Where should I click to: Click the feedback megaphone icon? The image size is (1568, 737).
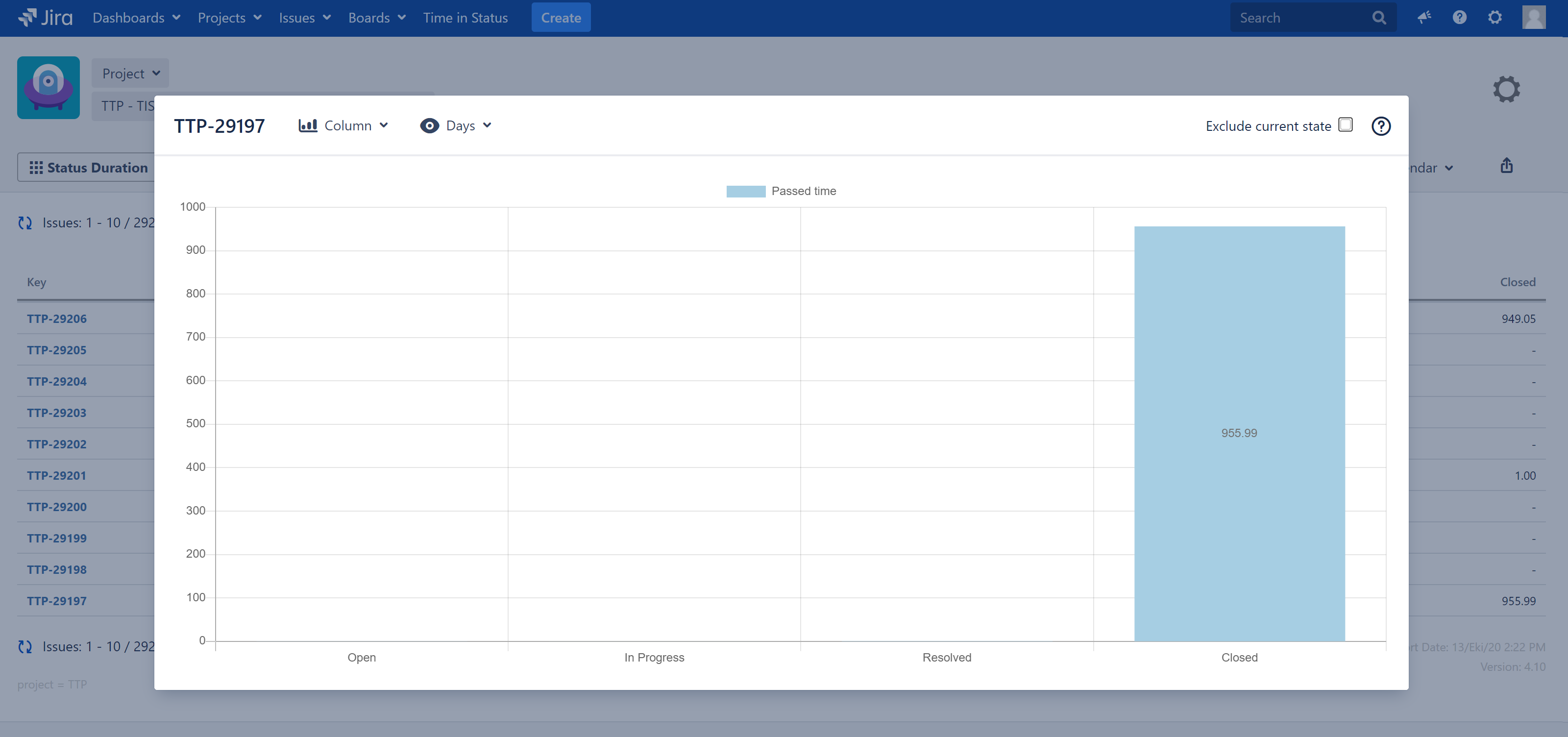point(1424,18)
